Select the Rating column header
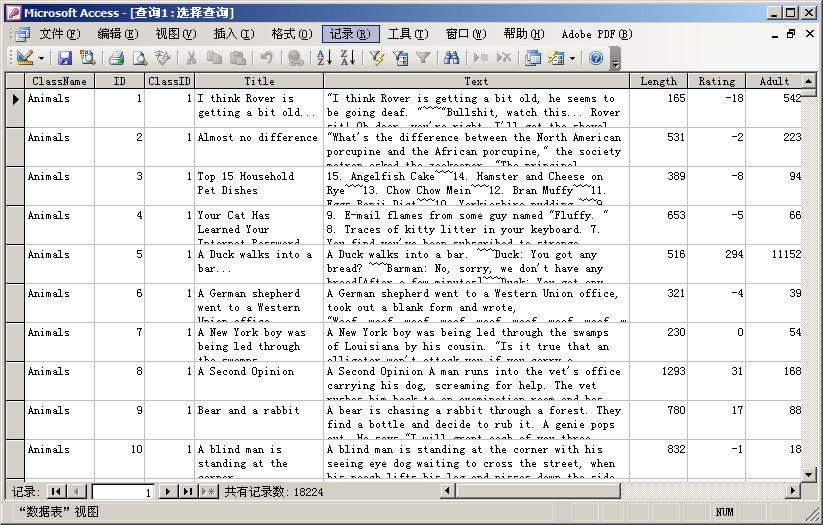 716,81
